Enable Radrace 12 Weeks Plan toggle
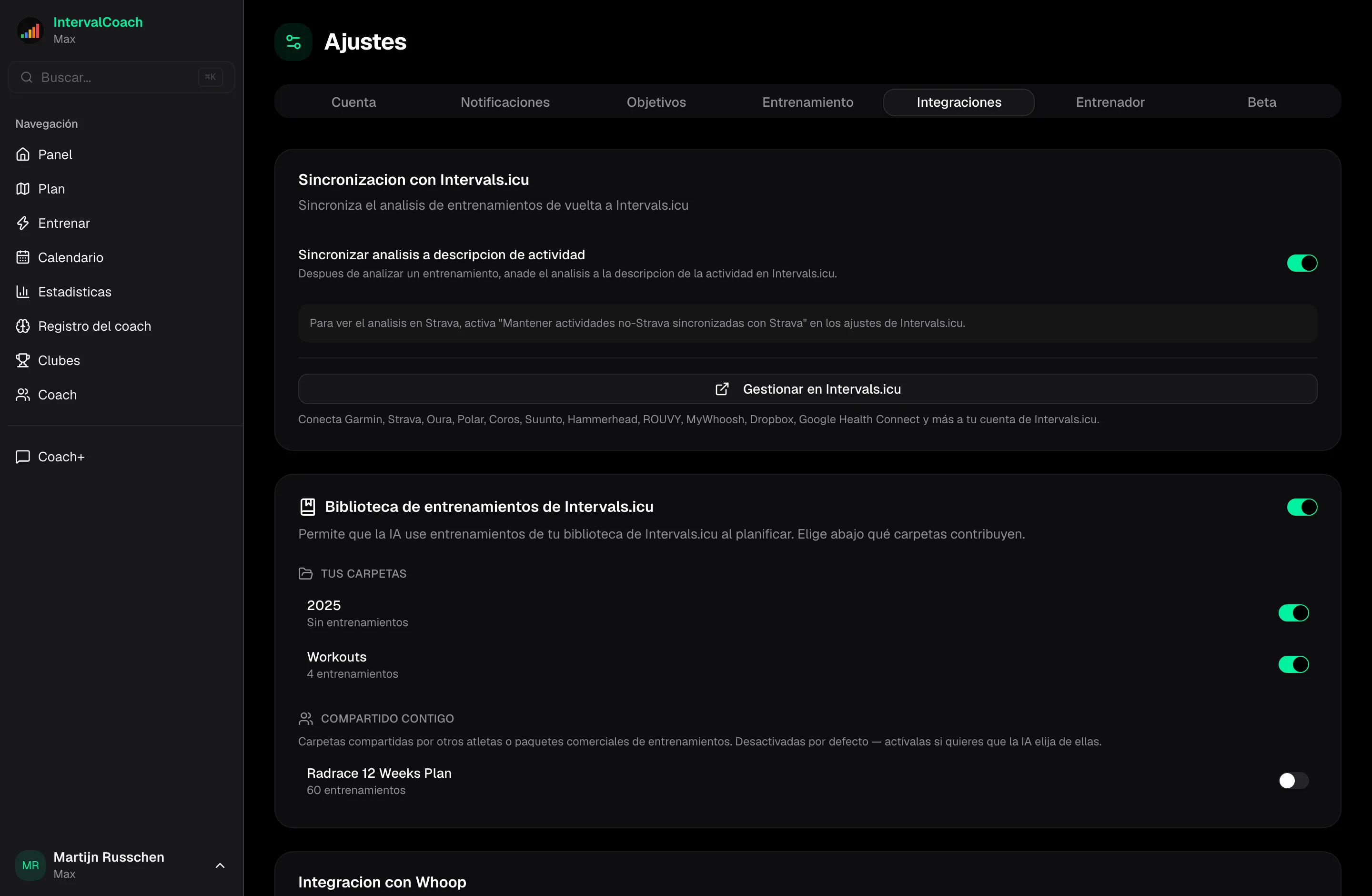1372x896 pixels. tap(1293, 781)
